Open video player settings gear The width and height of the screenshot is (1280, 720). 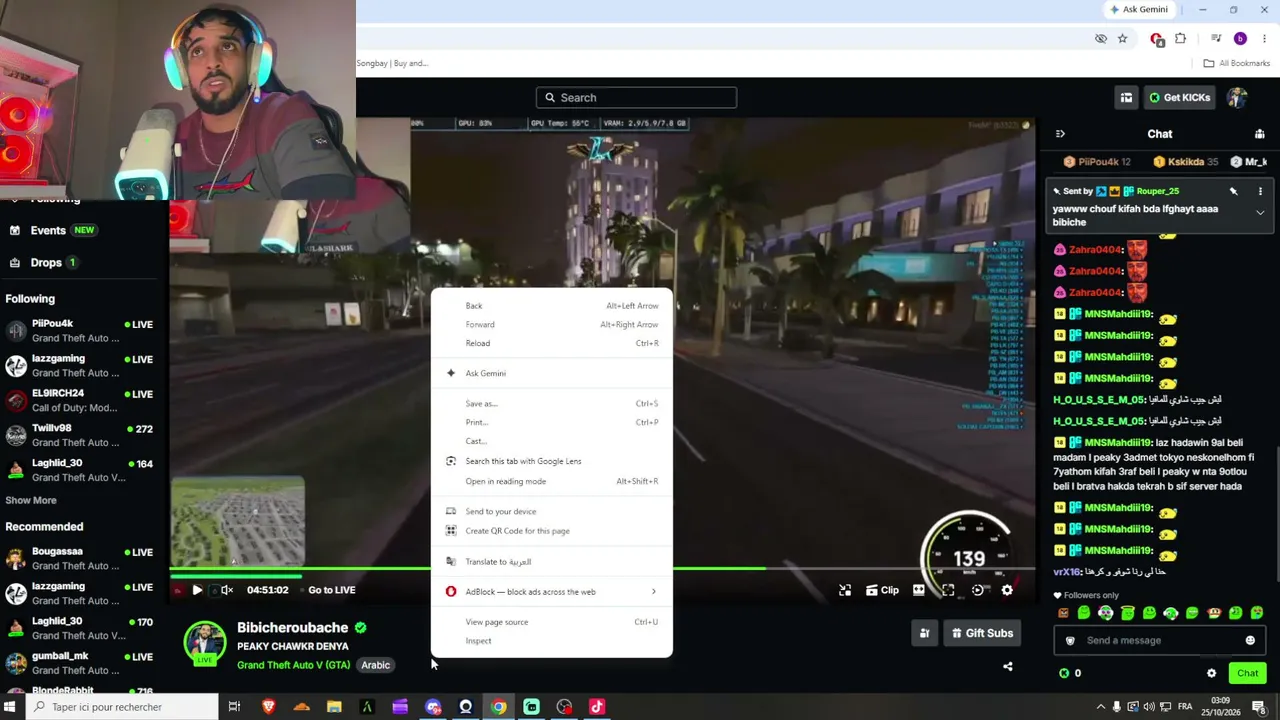click(1007, 591)
